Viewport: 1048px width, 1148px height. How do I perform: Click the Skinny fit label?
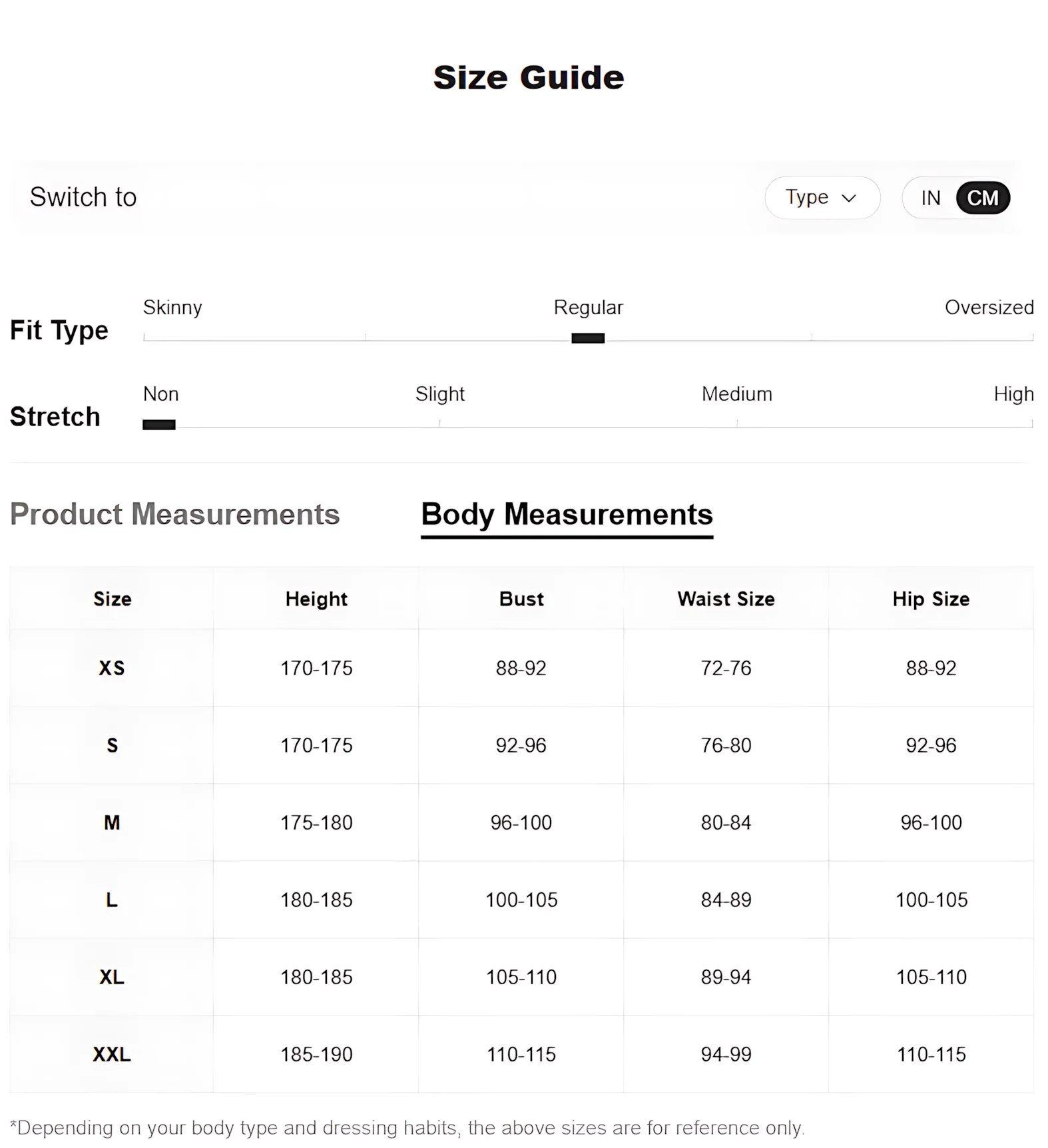pos(172,308)
